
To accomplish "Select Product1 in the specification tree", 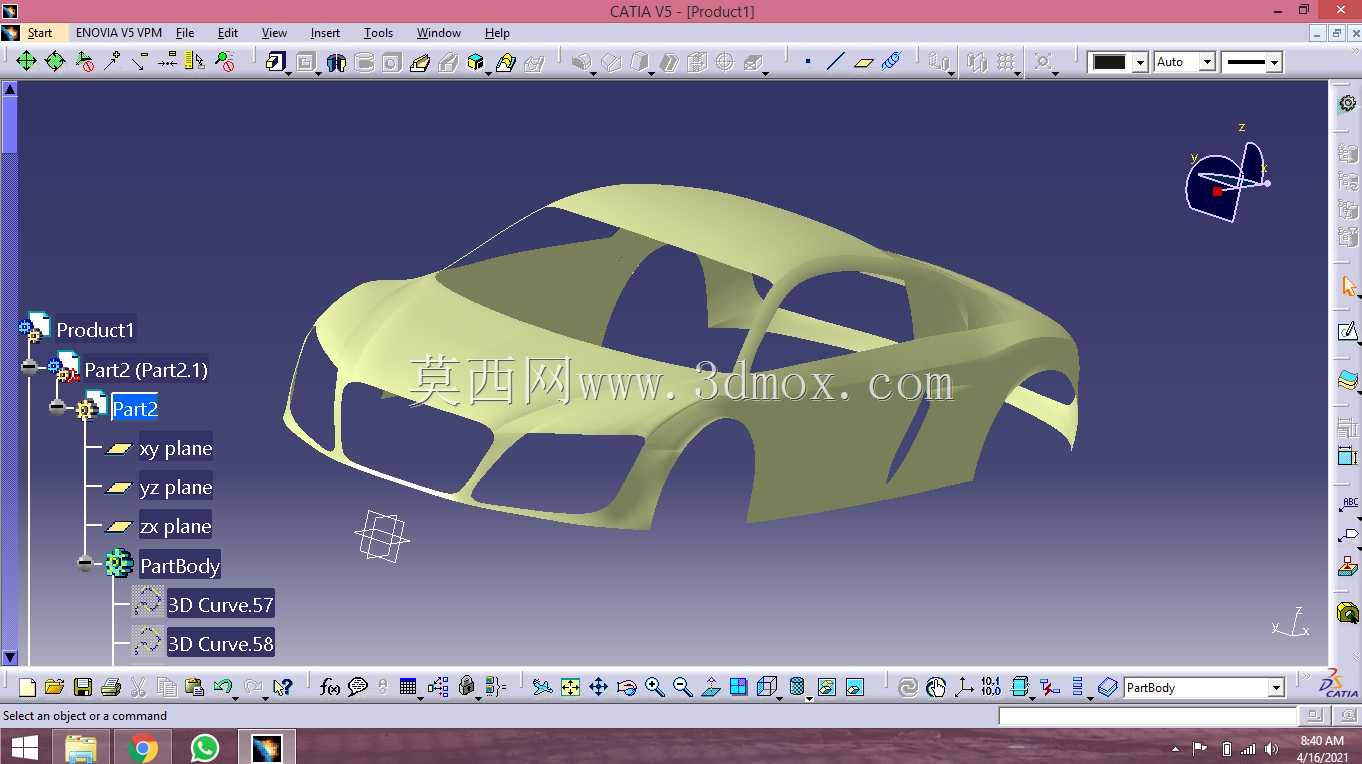I will (x=95, y=329).
